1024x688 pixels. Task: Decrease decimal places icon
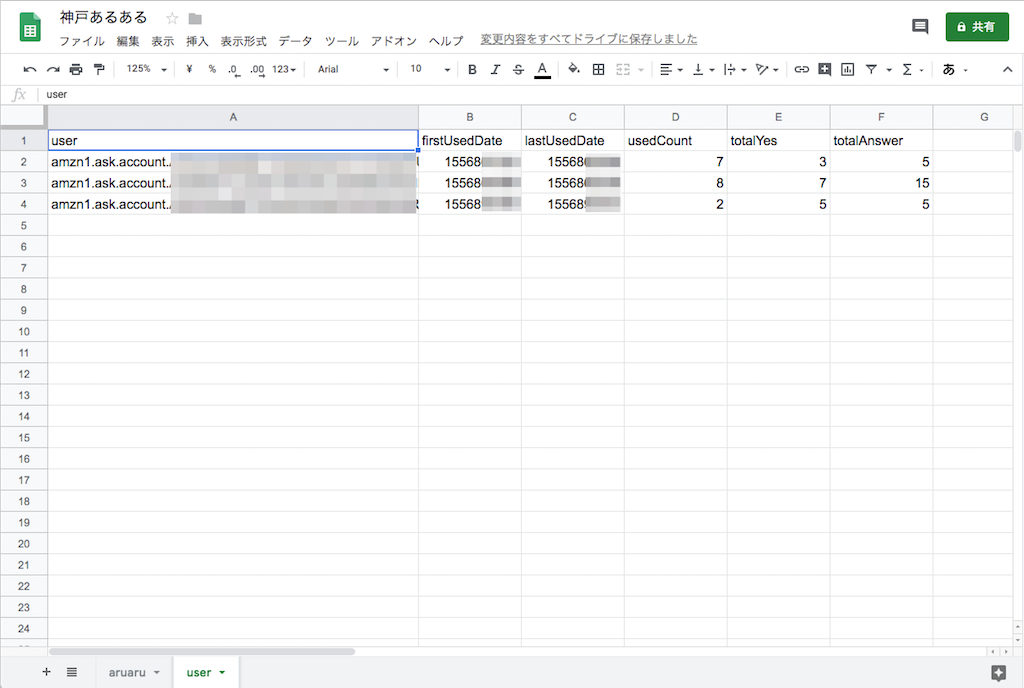[x=234, y=70]
